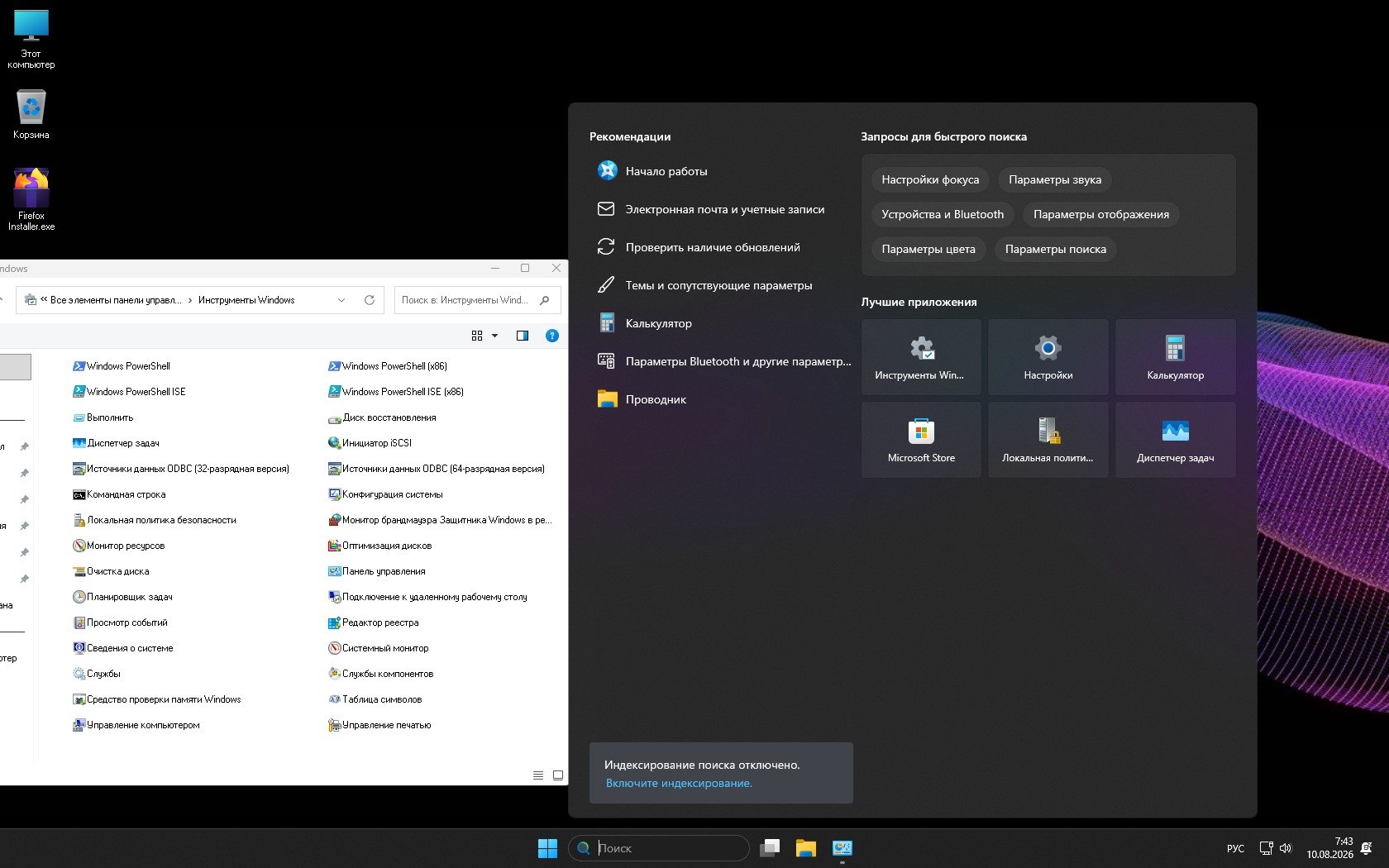Image resolution: width=1389 pixels, height=868 pixels.
Task: Click the Параметры звука chip
Action: coord(1055,179)
